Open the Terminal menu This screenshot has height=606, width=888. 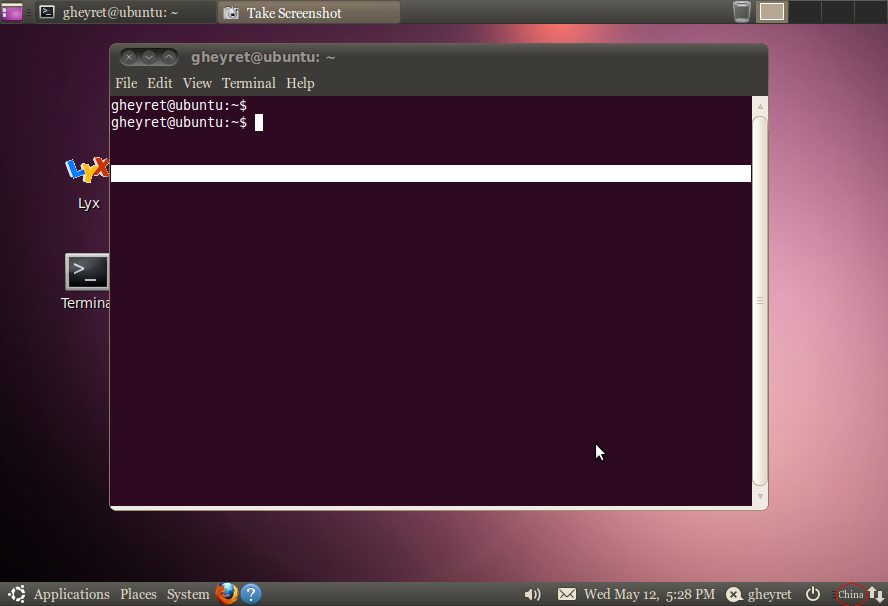(249, 83)
